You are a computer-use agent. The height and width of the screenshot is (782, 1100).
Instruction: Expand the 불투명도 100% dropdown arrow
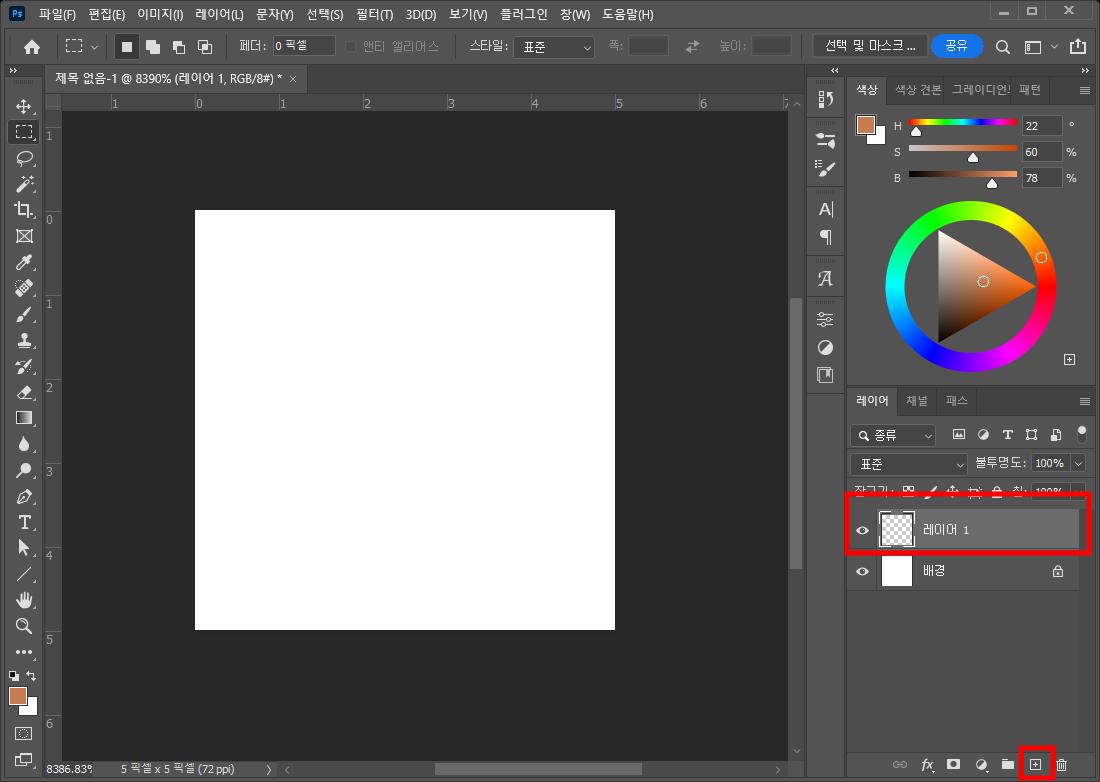1079,463
